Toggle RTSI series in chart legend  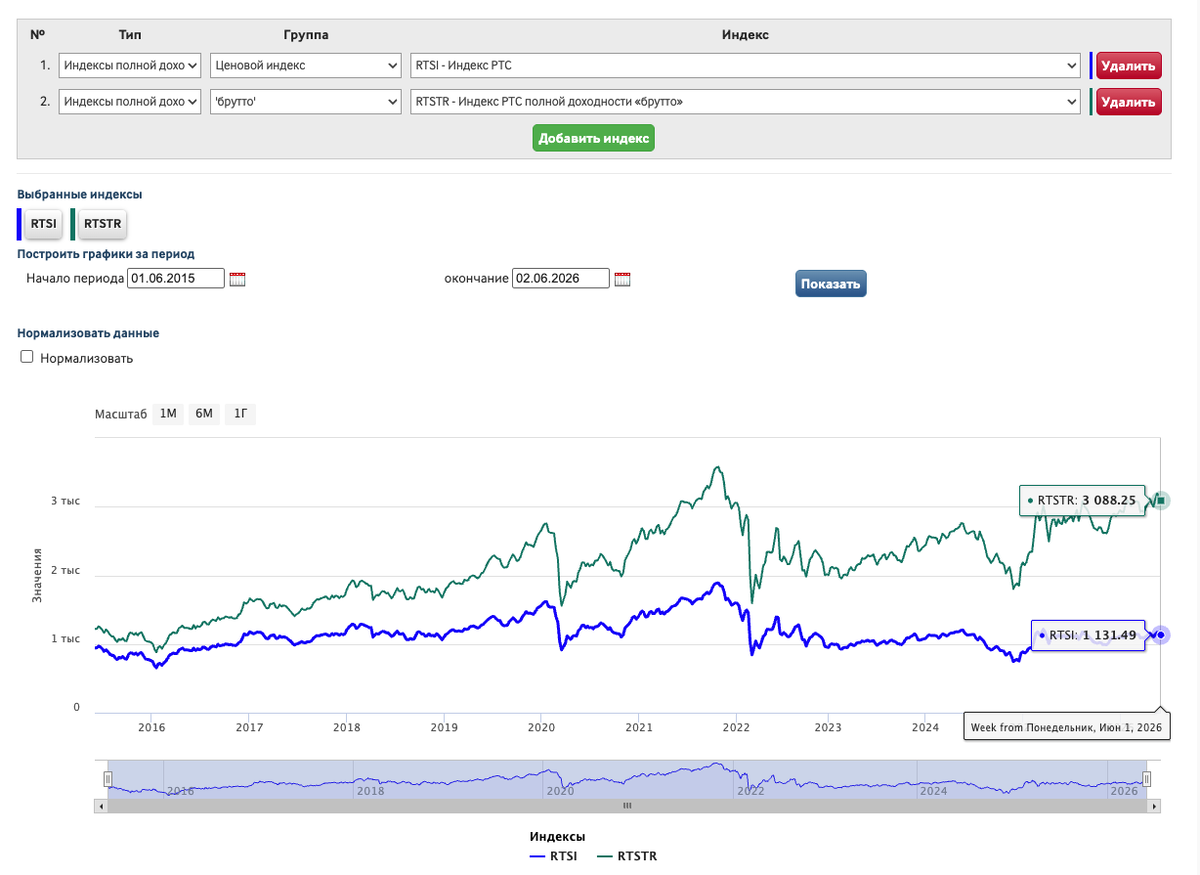[x=552, y=856]
